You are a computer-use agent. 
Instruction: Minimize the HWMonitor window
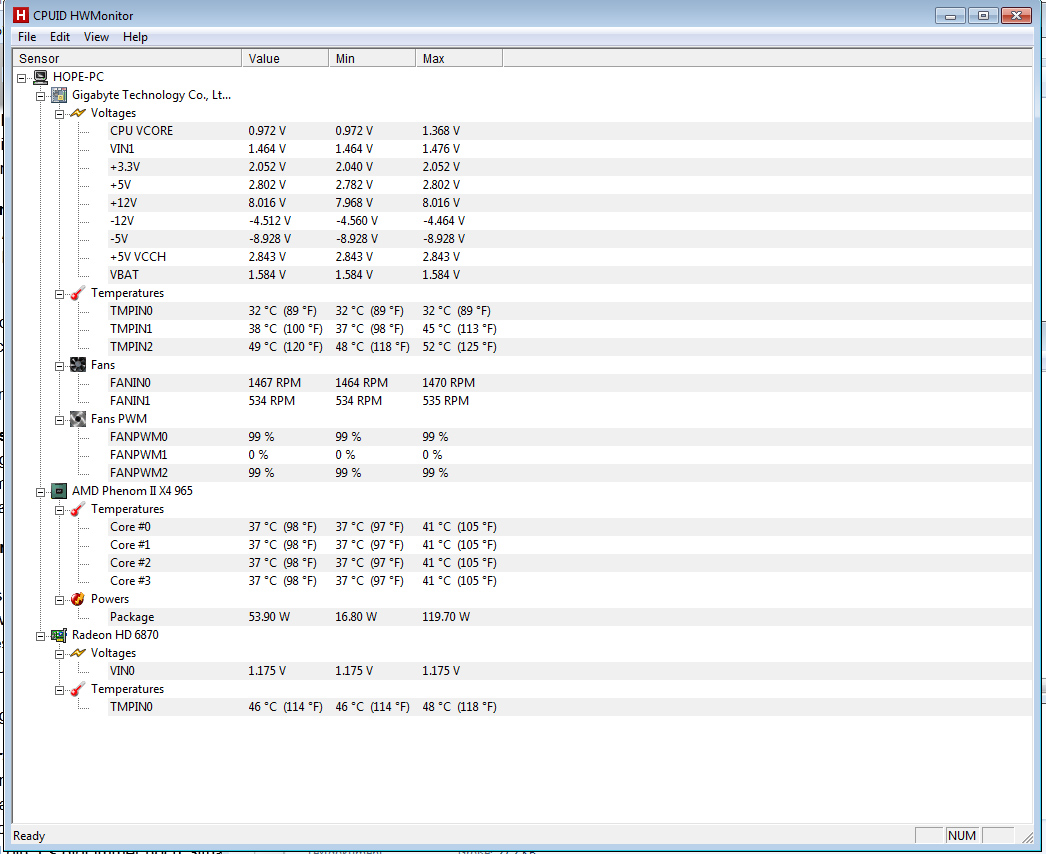point(950,15)
